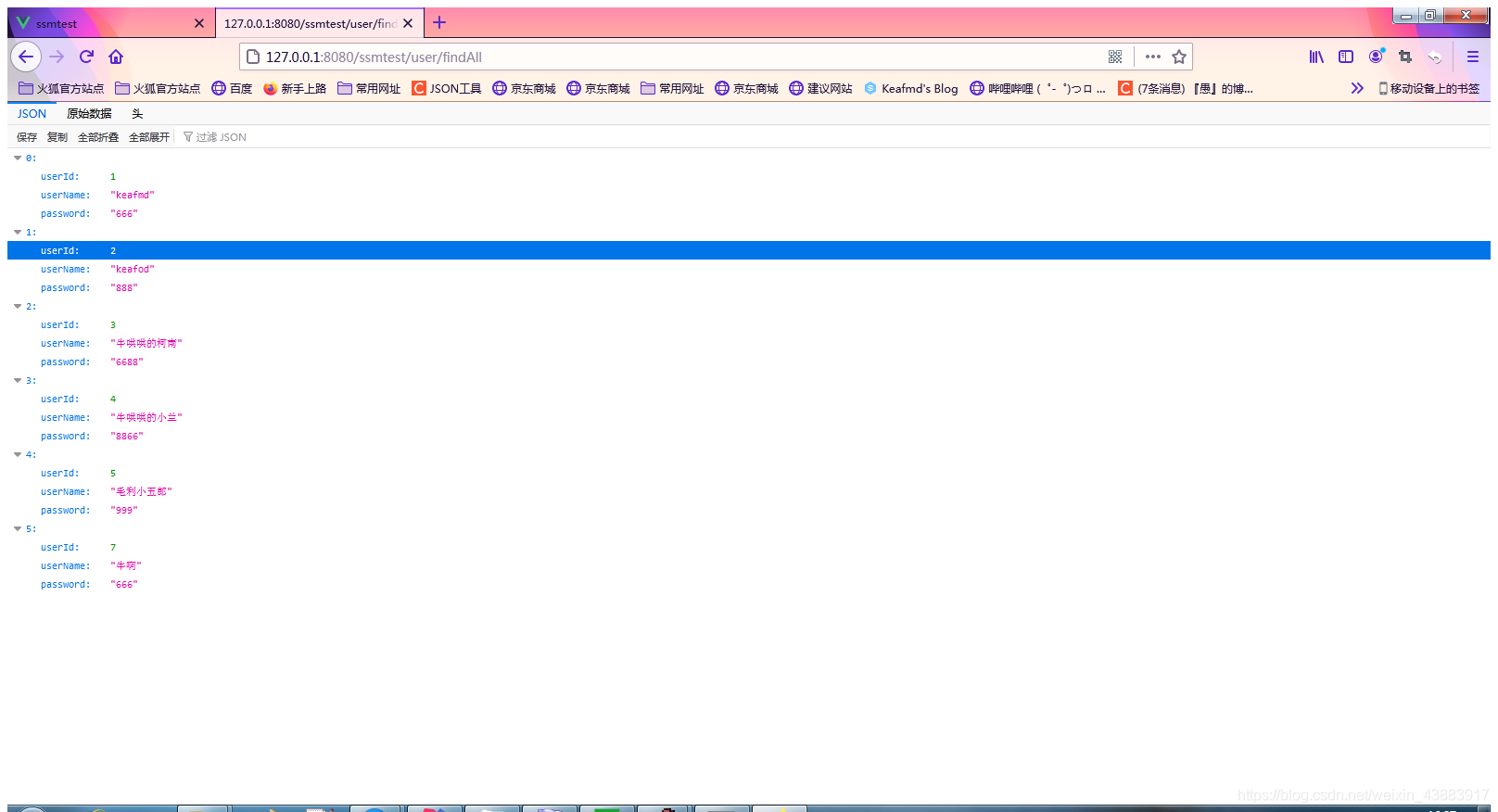Select the userName "牛啊" row
This screenshot has height=812, width=1498.
(749, 565)
